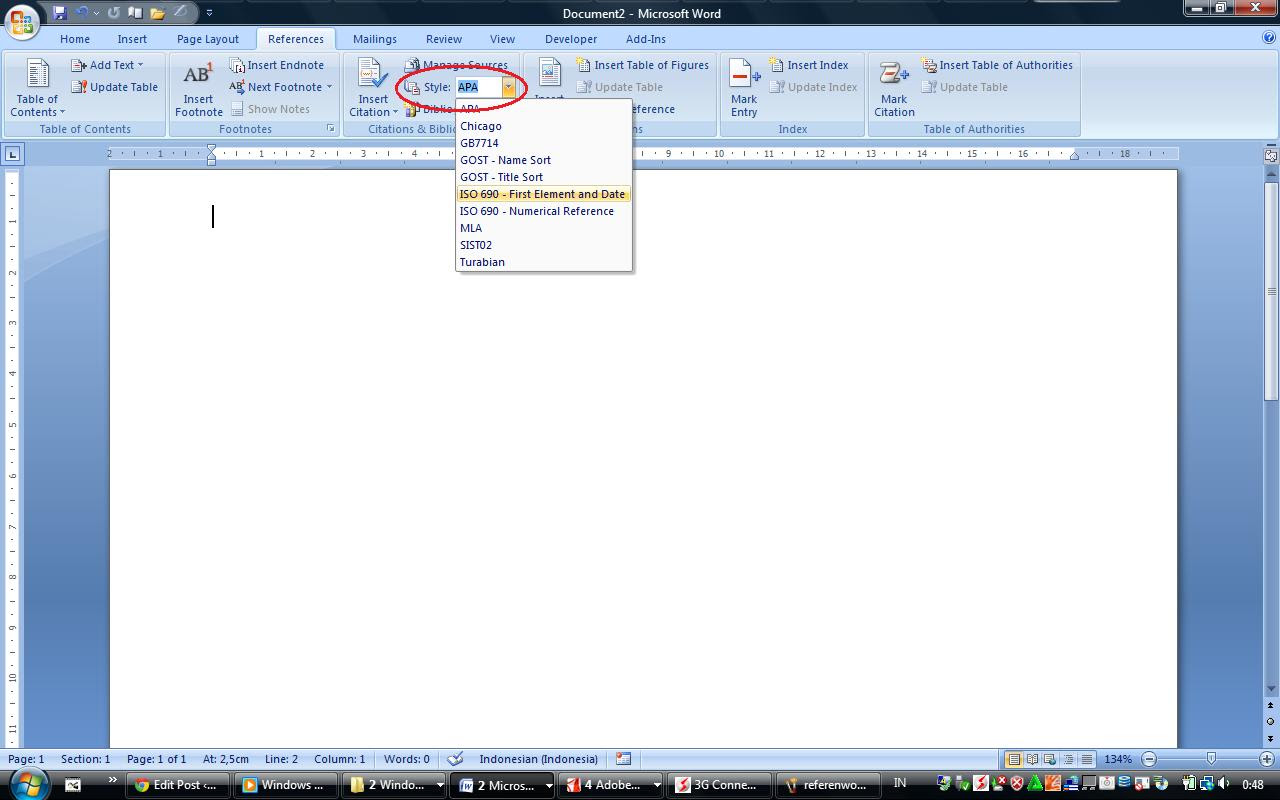The width and height of the screenshot is (1280, 800).
Task: Open the Mailings tab
Action: point(375,39)
